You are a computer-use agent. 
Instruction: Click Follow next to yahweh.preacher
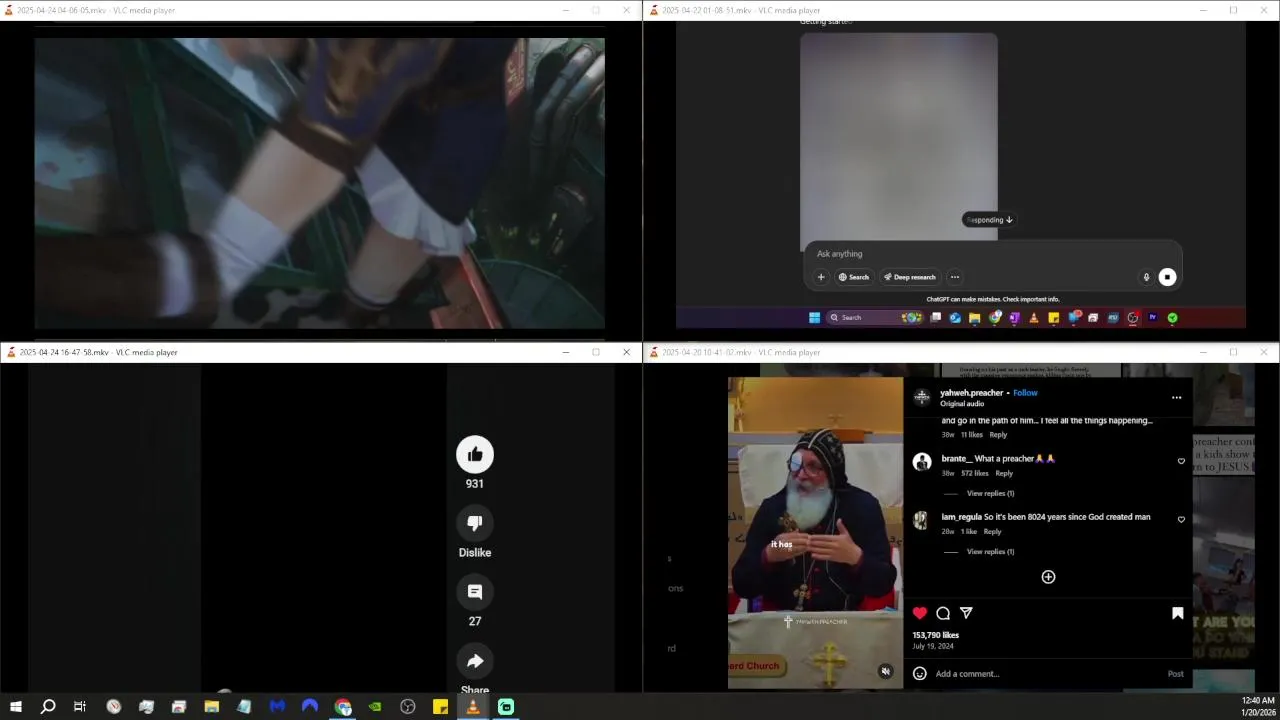coord(1025,393)
